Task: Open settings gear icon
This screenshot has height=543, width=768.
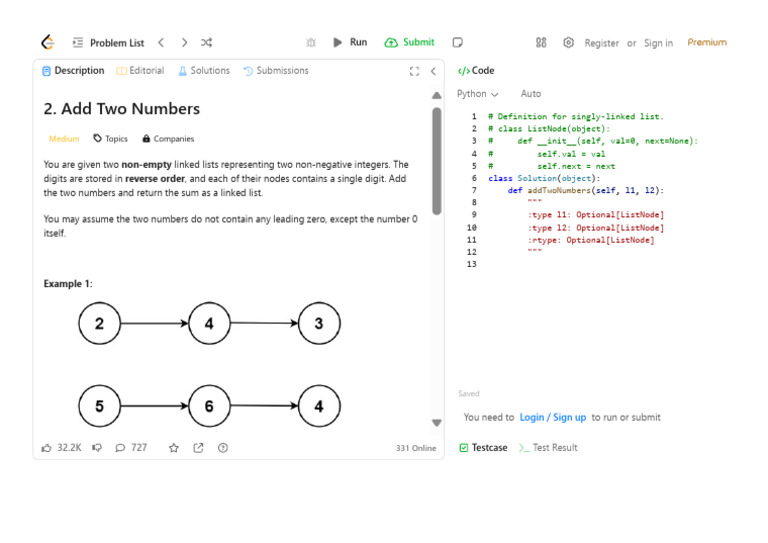Action: click(568, 43)
